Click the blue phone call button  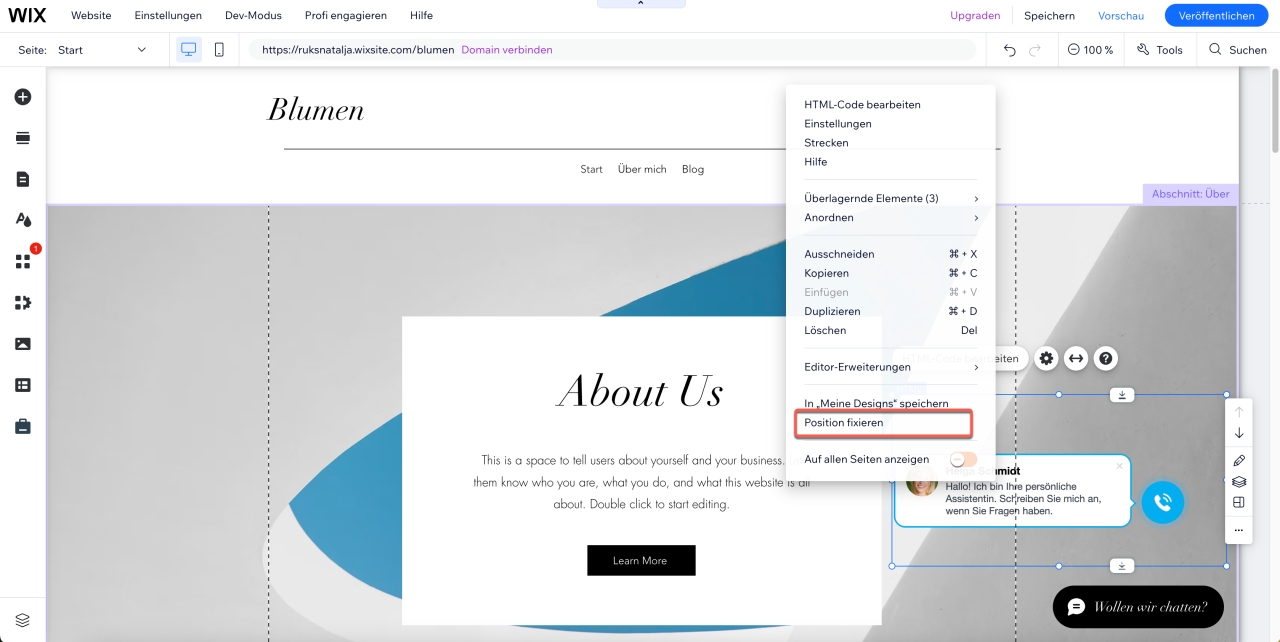pyautogui.click(x=1162, y=502)
